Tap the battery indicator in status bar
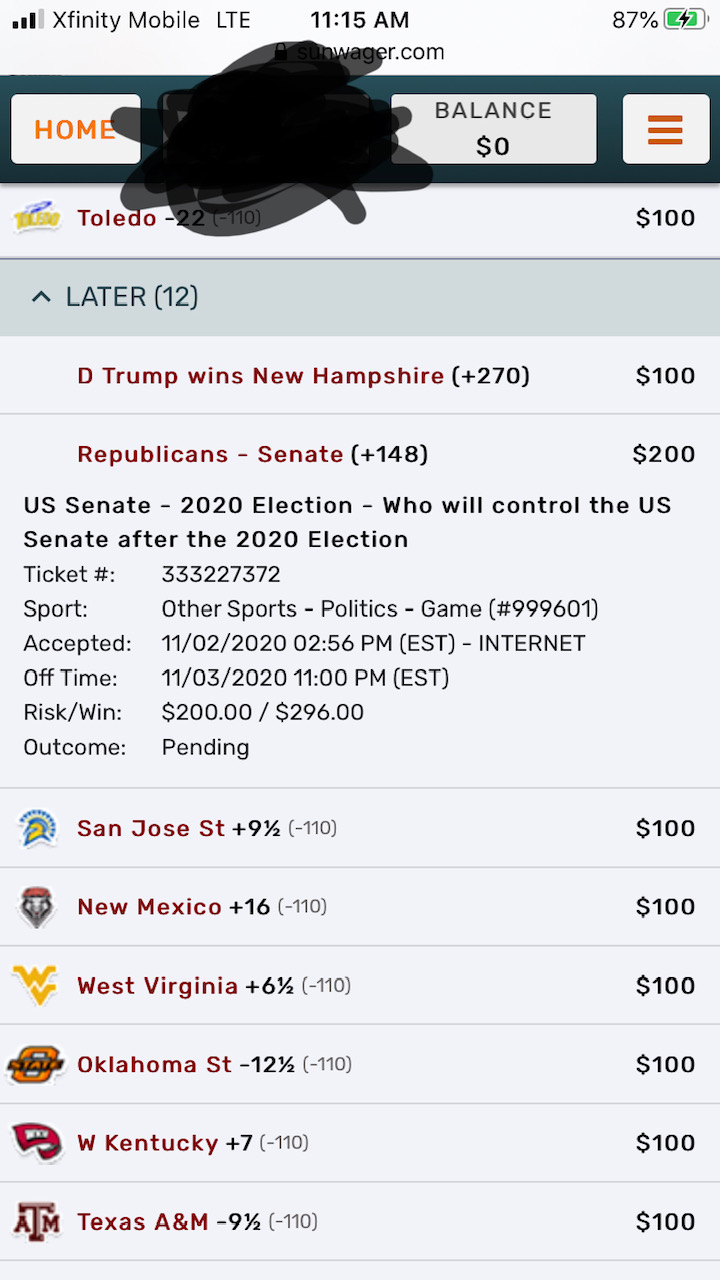This screenshot has height=1280, width=720. 685,20
